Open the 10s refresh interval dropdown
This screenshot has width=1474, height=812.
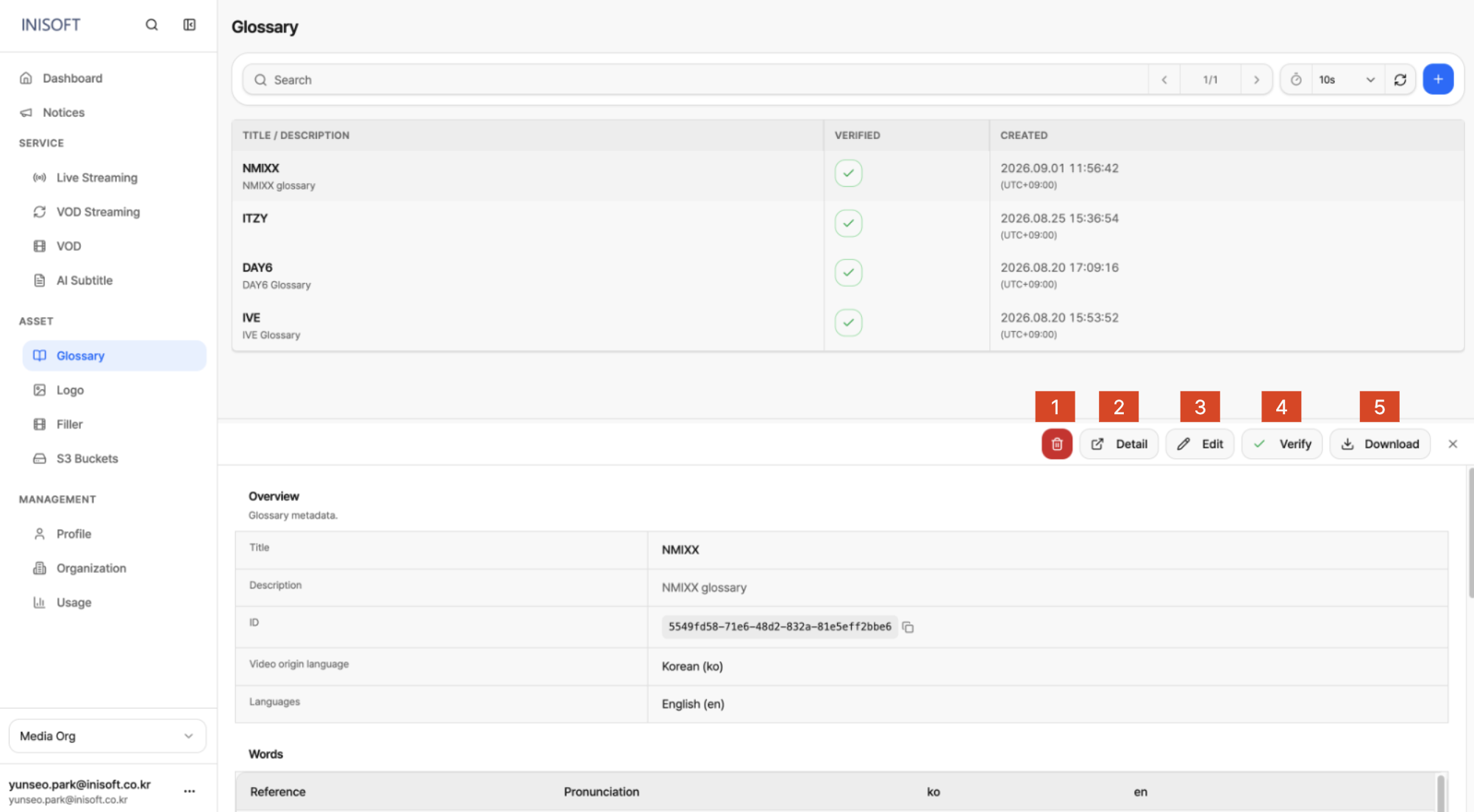click(1347, 79)
